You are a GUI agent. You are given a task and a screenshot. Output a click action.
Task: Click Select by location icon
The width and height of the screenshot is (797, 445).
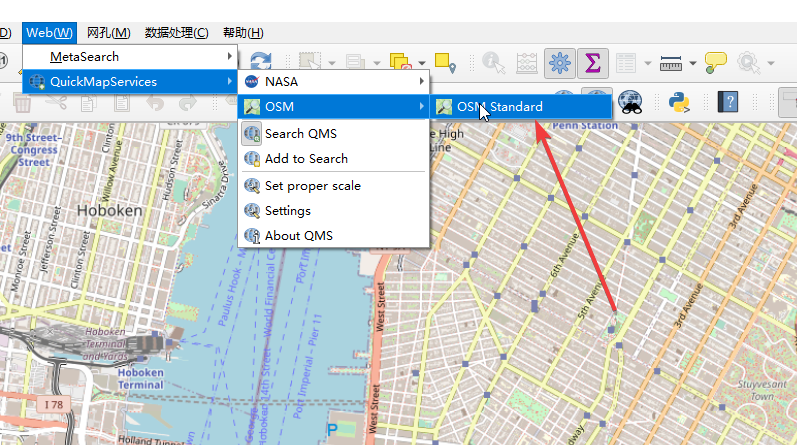445,63
